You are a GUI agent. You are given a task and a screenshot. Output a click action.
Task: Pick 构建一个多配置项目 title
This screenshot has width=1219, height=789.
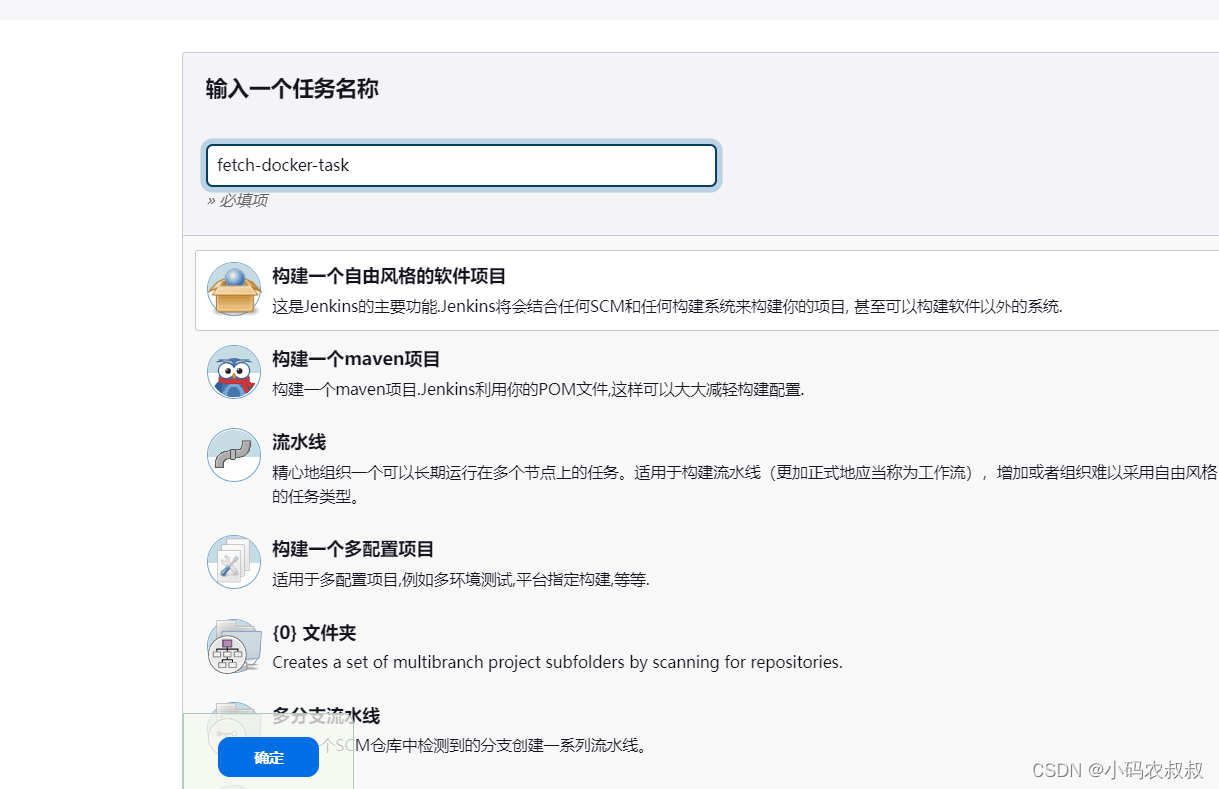[353, 549]
